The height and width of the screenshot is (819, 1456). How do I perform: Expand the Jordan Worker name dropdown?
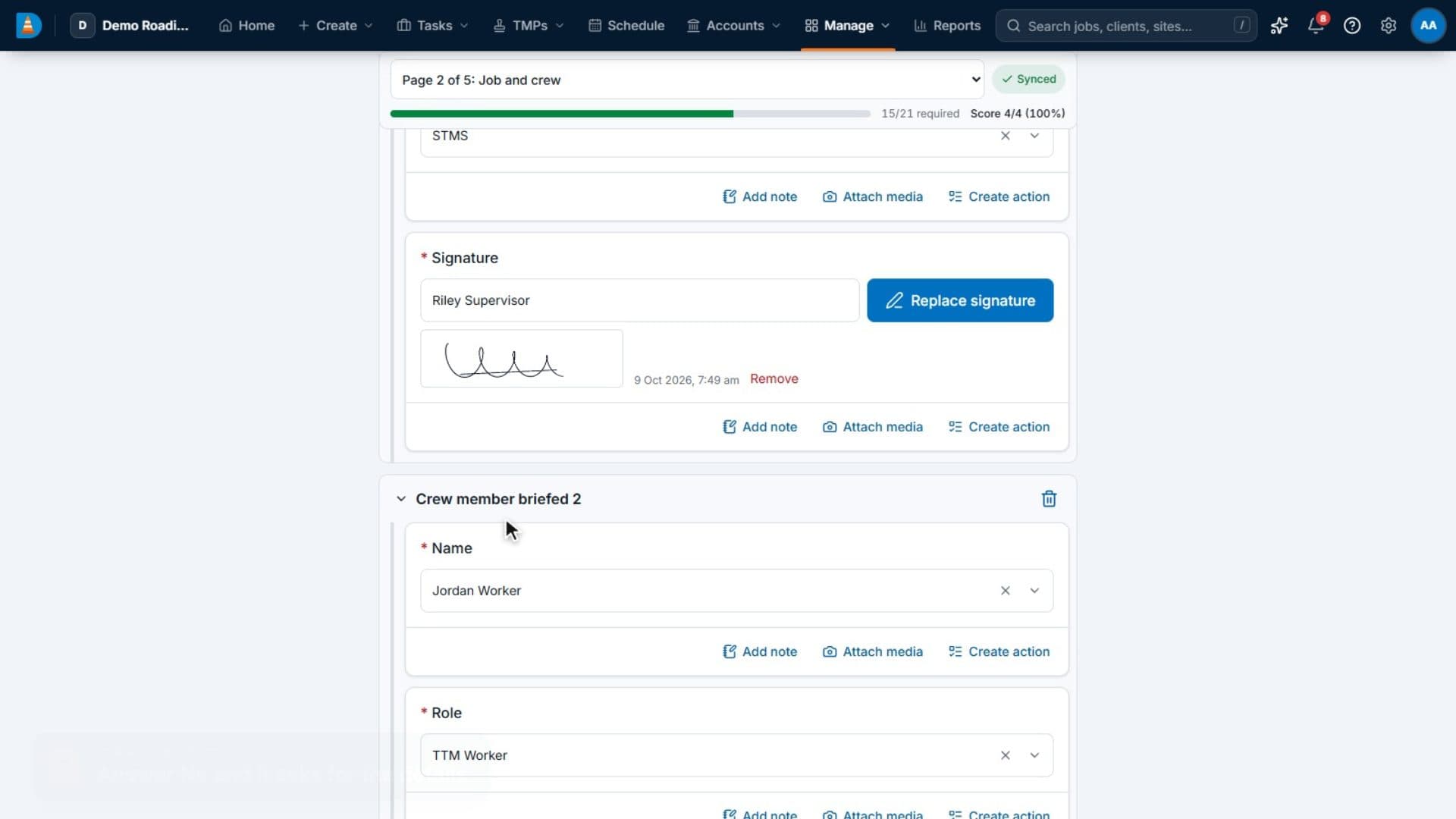click(x=1034, y=591)
